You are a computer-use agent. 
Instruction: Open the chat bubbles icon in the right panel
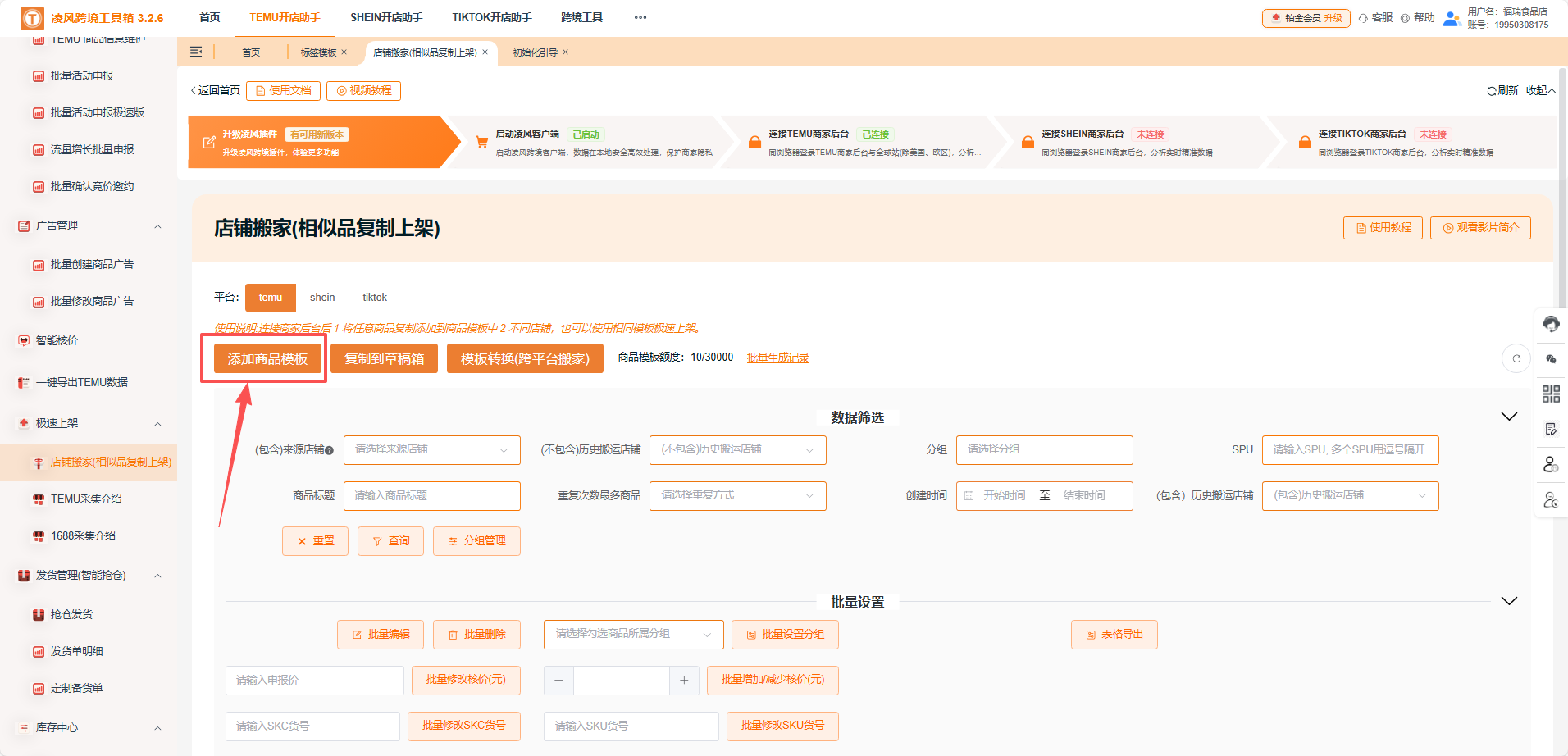click(1551, 358)
